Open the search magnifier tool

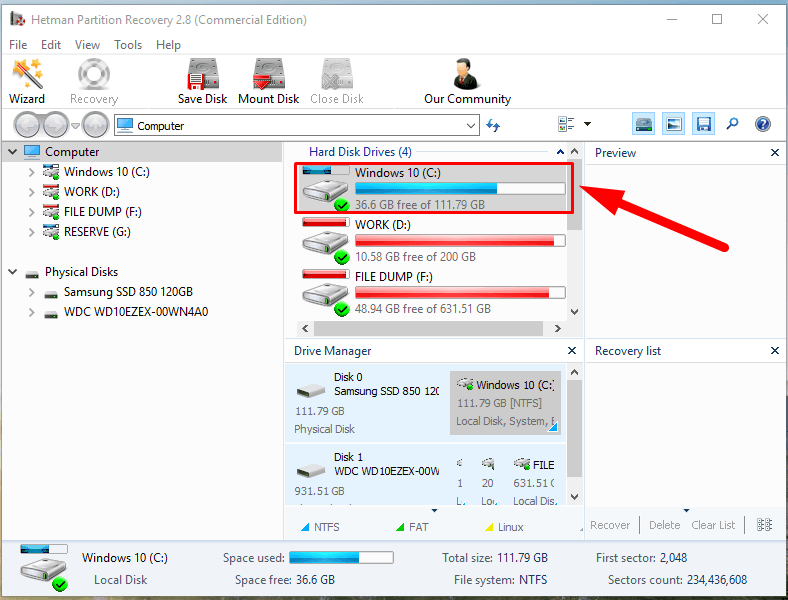coord(733,124)
